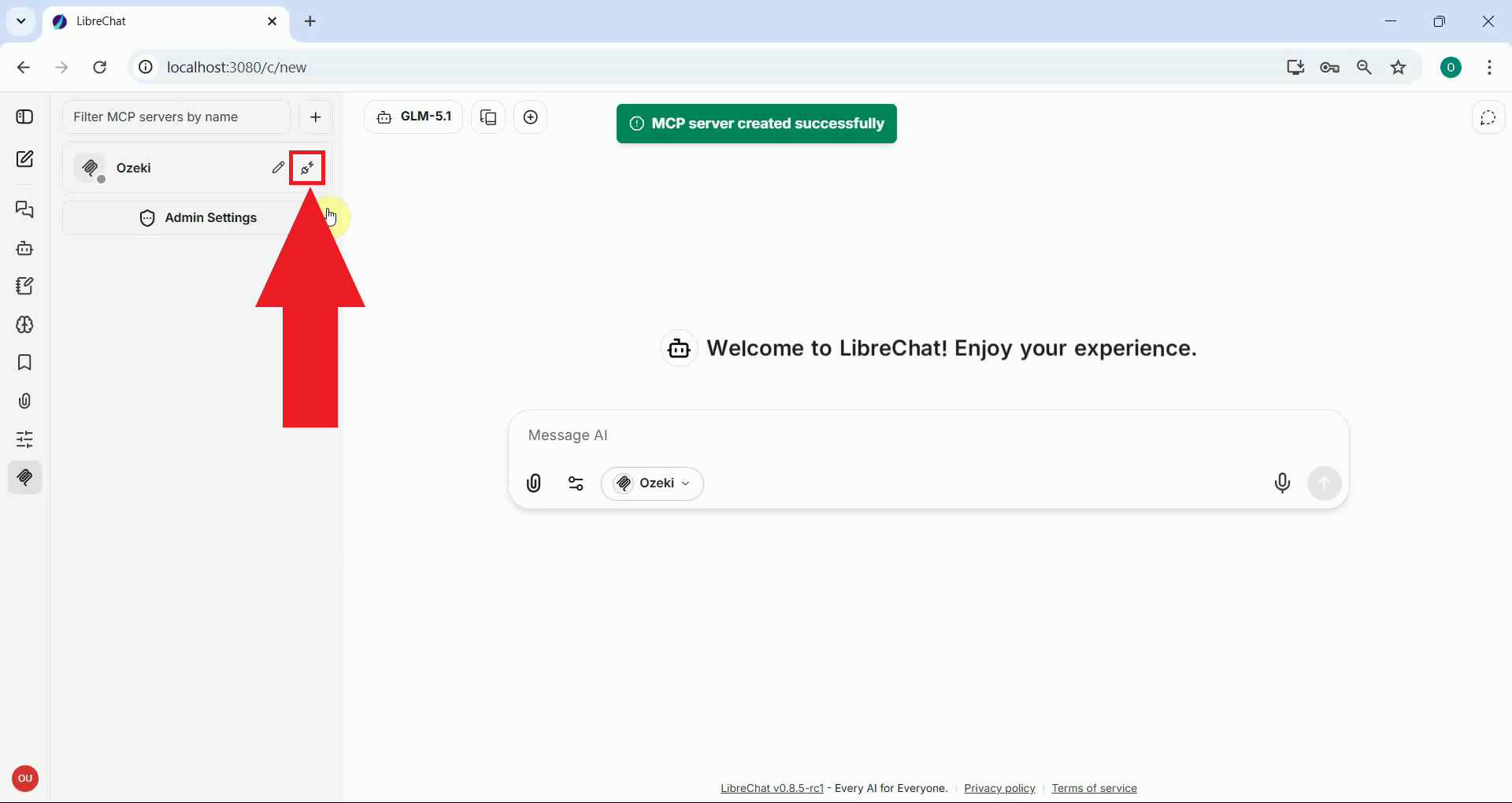The height and width of the screenshot is (803, 1512).
Task: Open the memories brain icon in sidebar
Action: click(24, 324)
